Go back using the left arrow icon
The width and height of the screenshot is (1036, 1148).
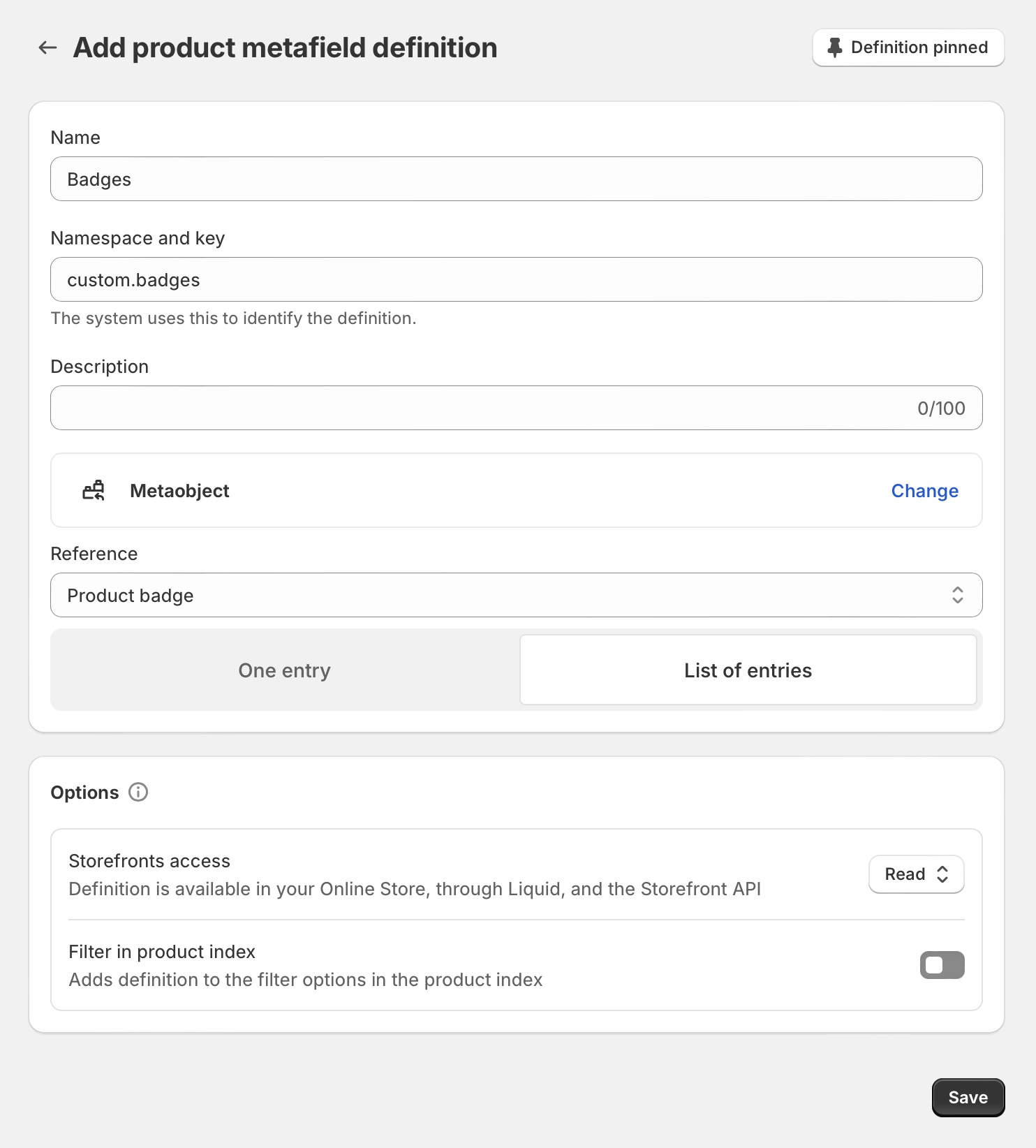(47, 47)
